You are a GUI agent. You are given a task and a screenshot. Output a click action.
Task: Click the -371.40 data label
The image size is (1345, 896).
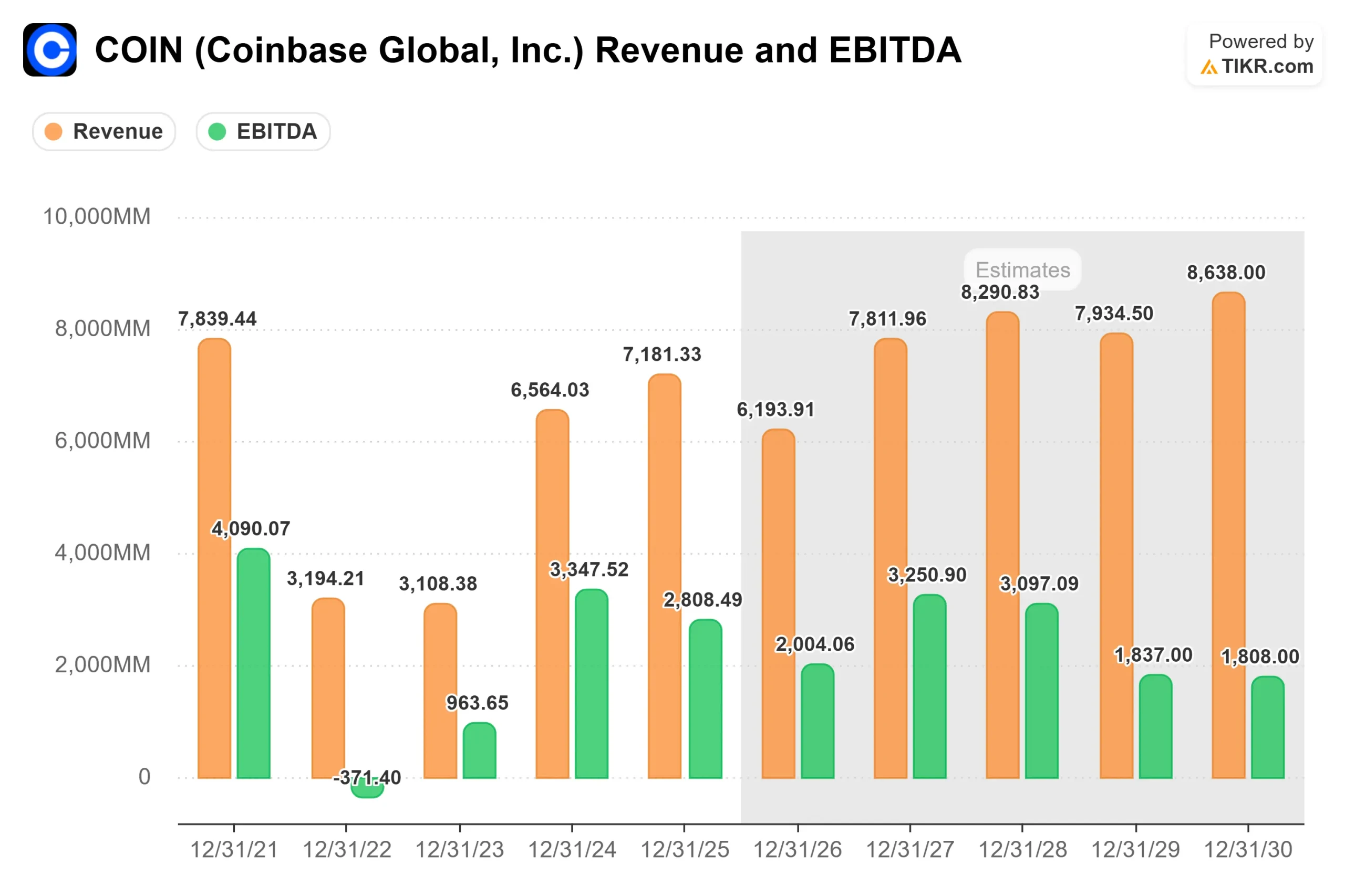[367, 777]
